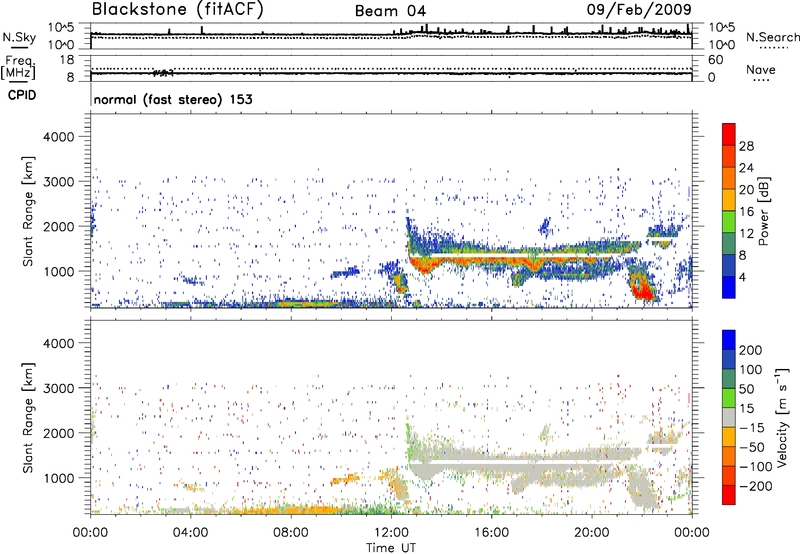Click the '18' frequency axis tick
The image size is (800, 554).
[66, 60]
